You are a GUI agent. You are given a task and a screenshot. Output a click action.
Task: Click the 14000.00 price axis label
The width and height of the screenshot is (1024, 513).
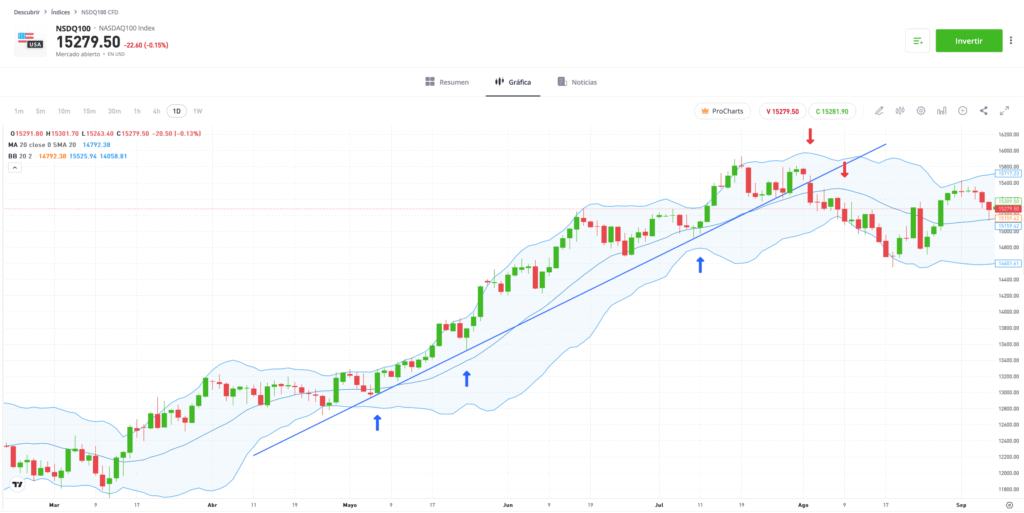[1008, 312]
